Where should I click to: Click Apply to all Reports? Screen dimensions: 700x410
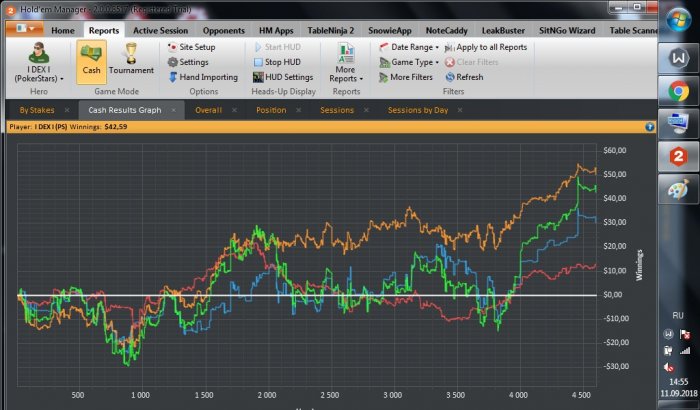[x=486, y=47]
